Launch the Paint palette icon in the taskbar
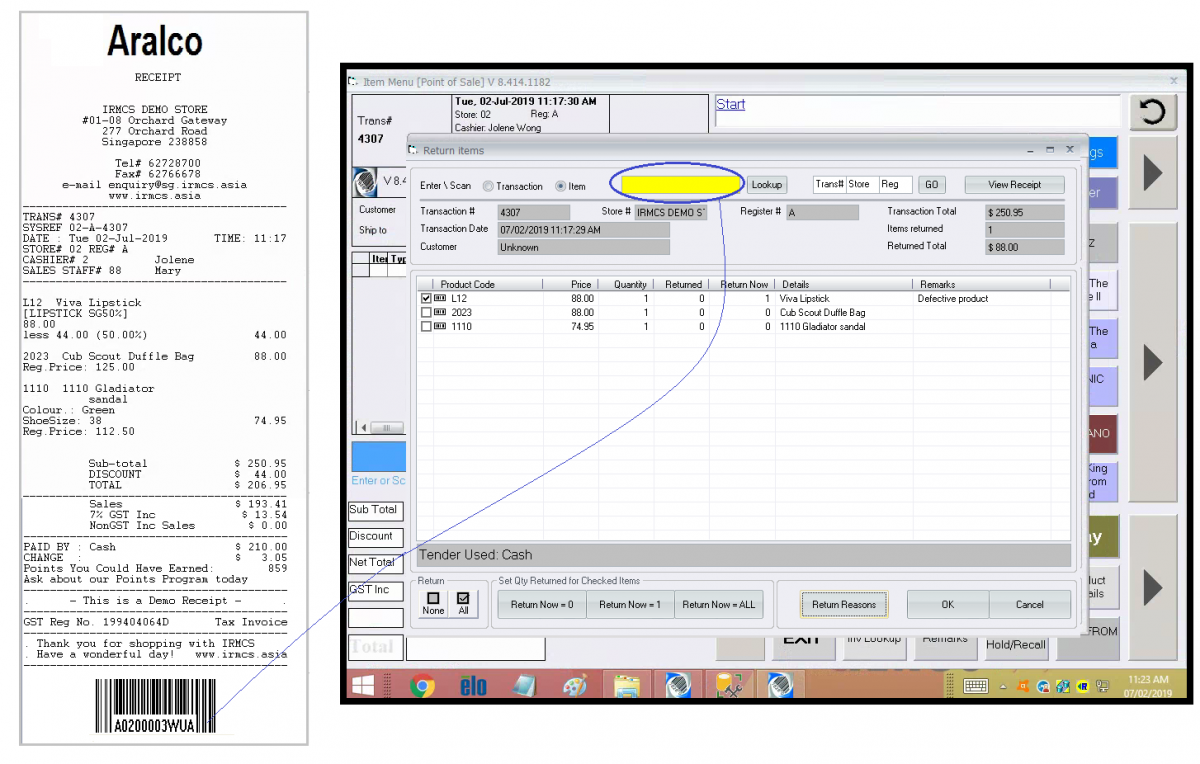The width and height of the screenshot is (1200, 764). [x=576, y=686]
